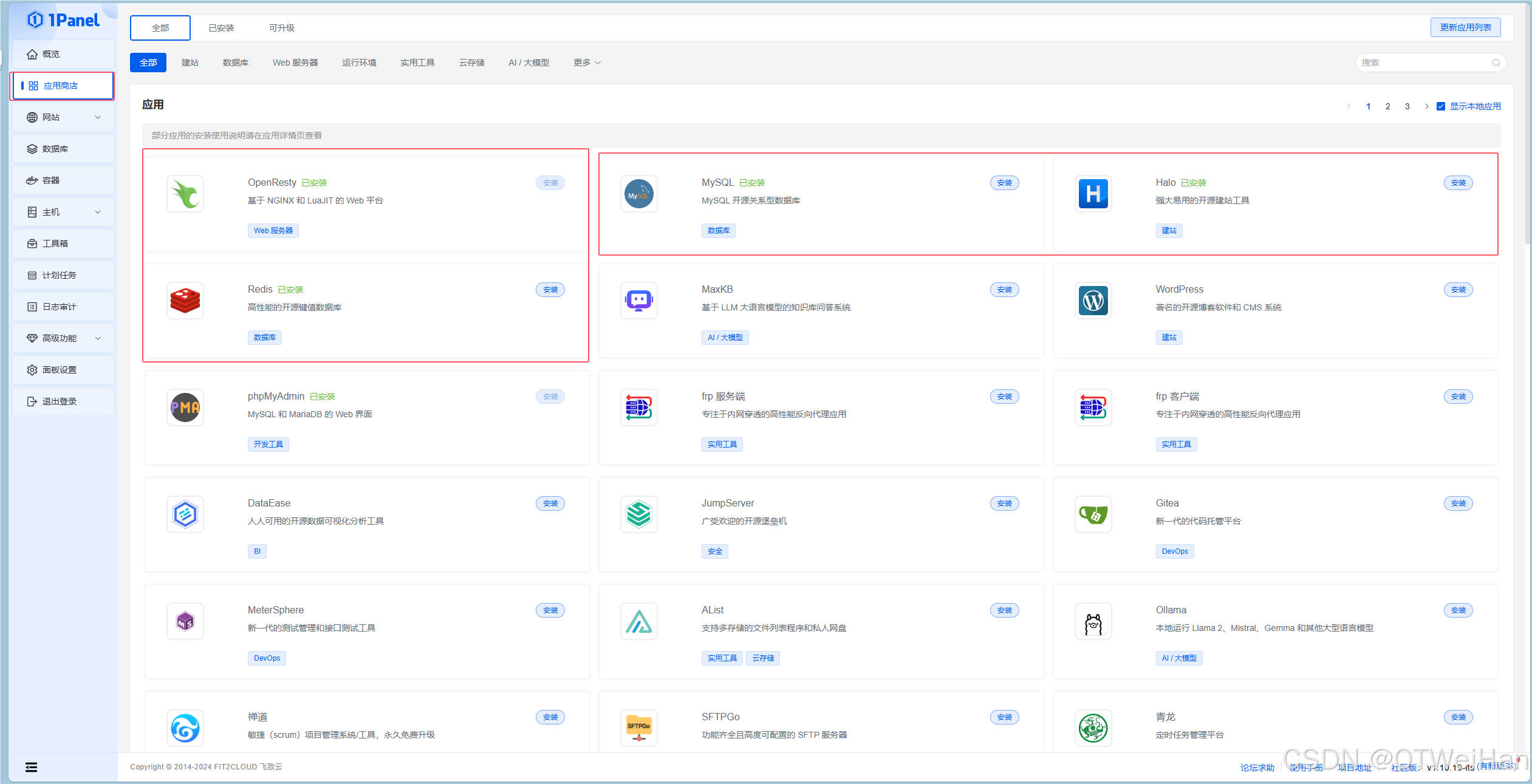Image resolution: width=1532 pixels, height=784 pixels.
Task: Go to page 2
Action: pos(1387,106)
